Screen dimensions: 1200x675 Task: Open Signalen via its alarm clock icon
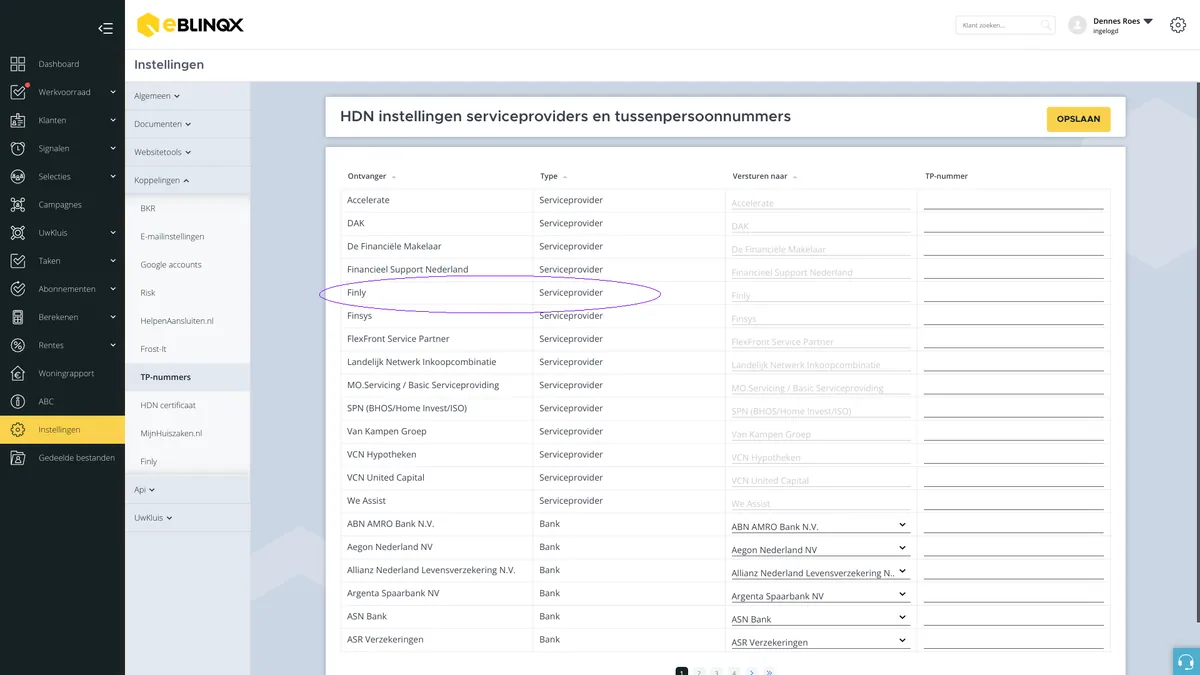18,148
